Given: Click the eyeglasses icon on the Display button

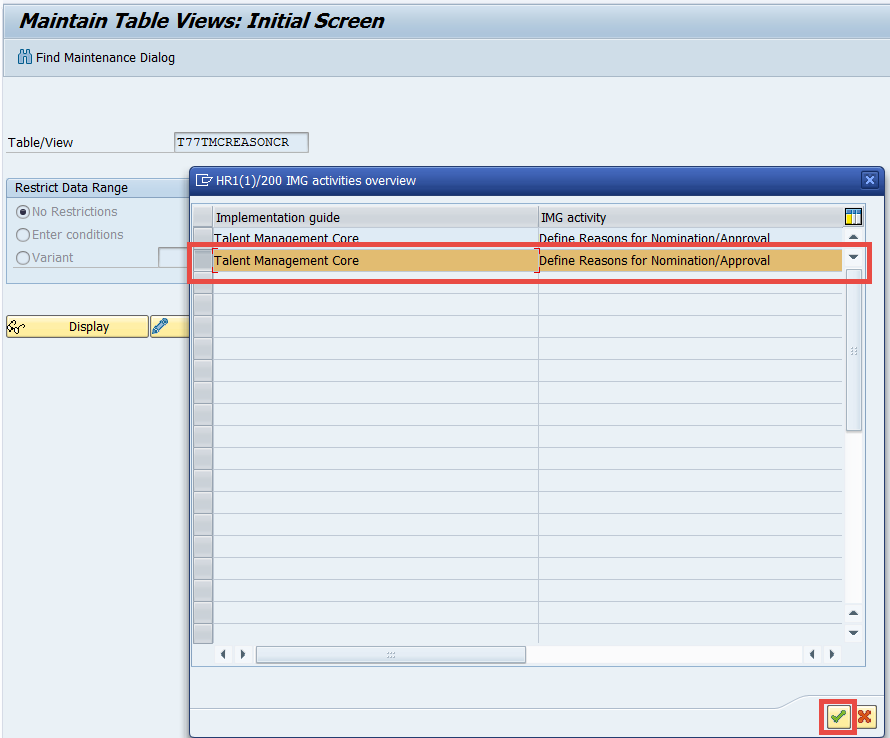Looking at the screenshot, I should tap(17, 326).
